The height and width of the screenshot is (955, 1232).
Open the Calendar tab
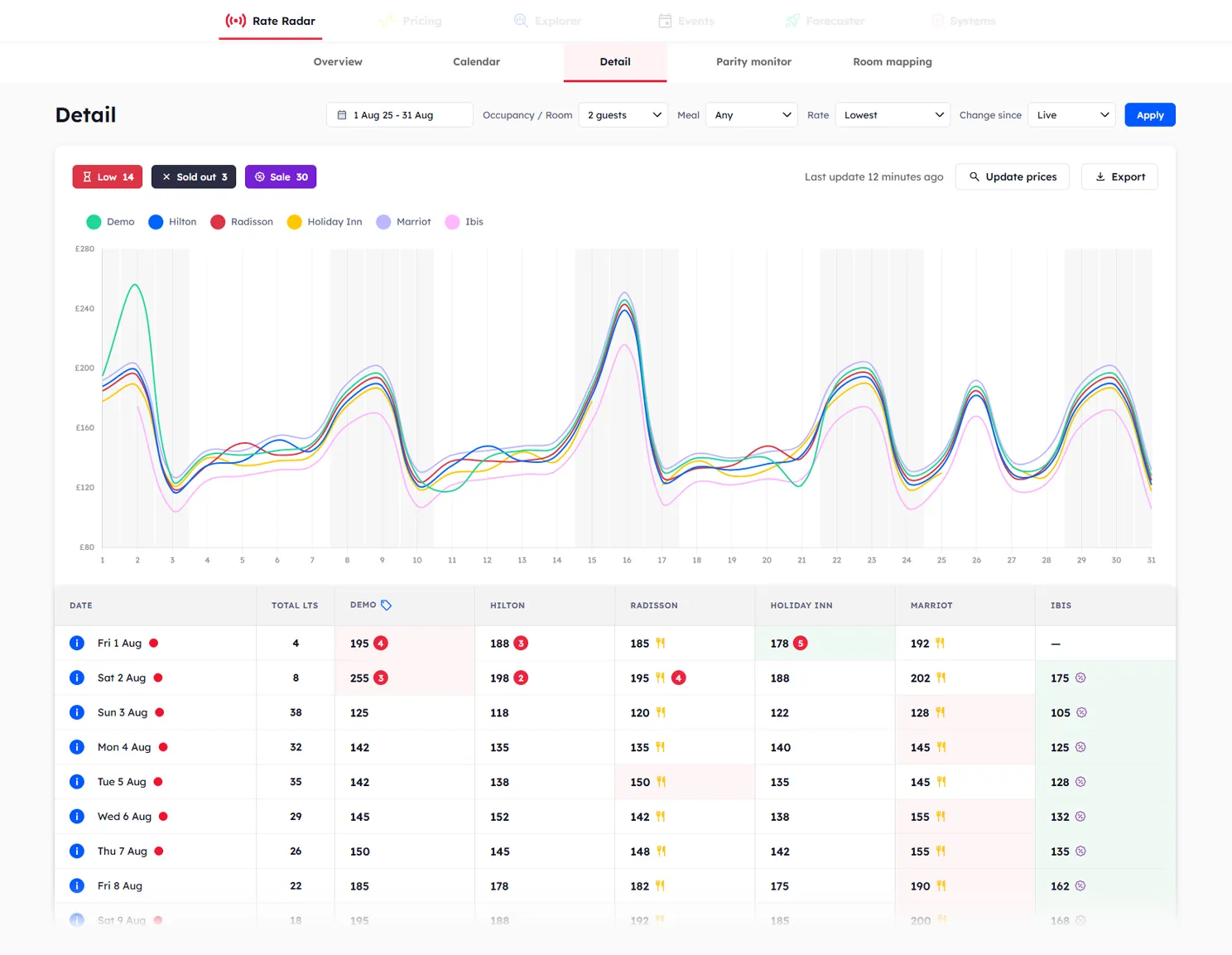point(476,61)
